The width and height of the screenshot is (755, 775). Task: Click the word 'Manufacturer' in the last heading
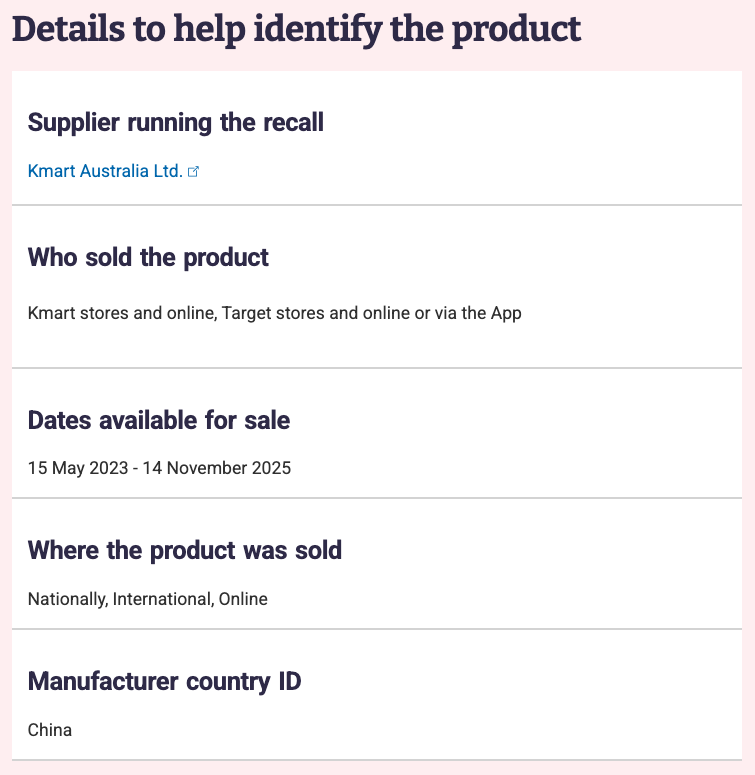[104, 682]
